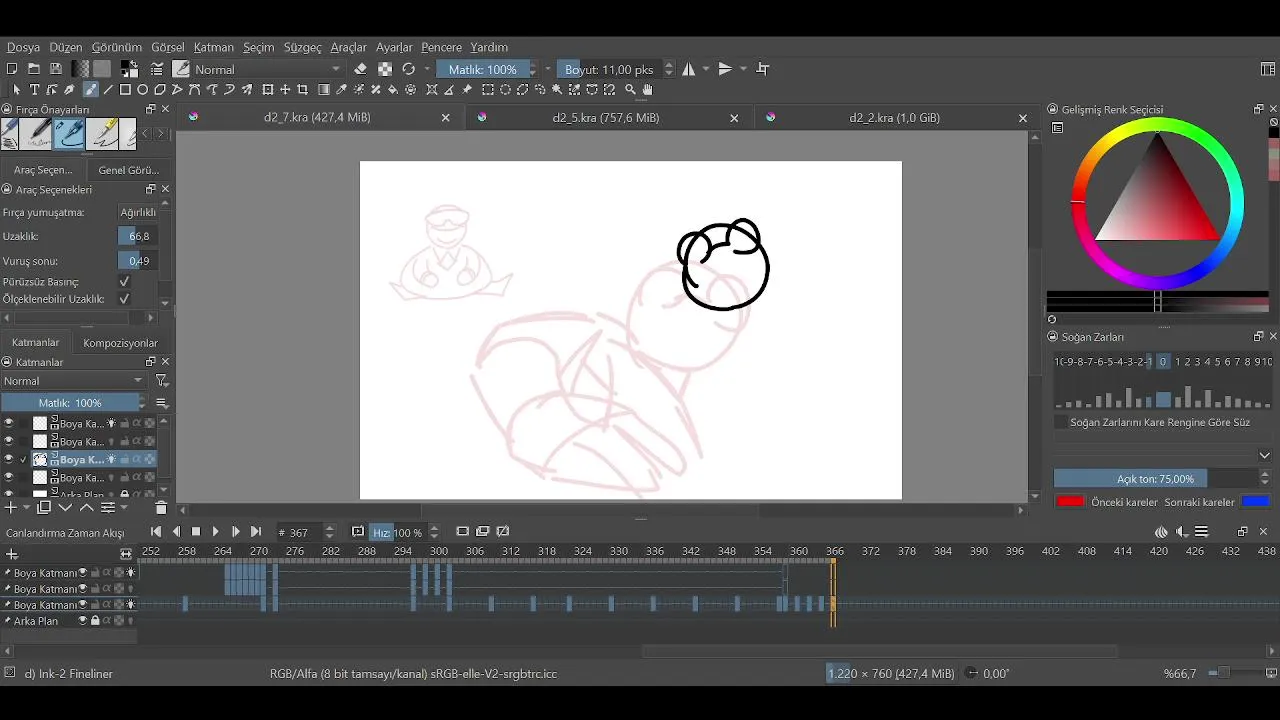Screen dimensions: 1280x720
Task: Stop the animation playback
Action: (196, 532)
